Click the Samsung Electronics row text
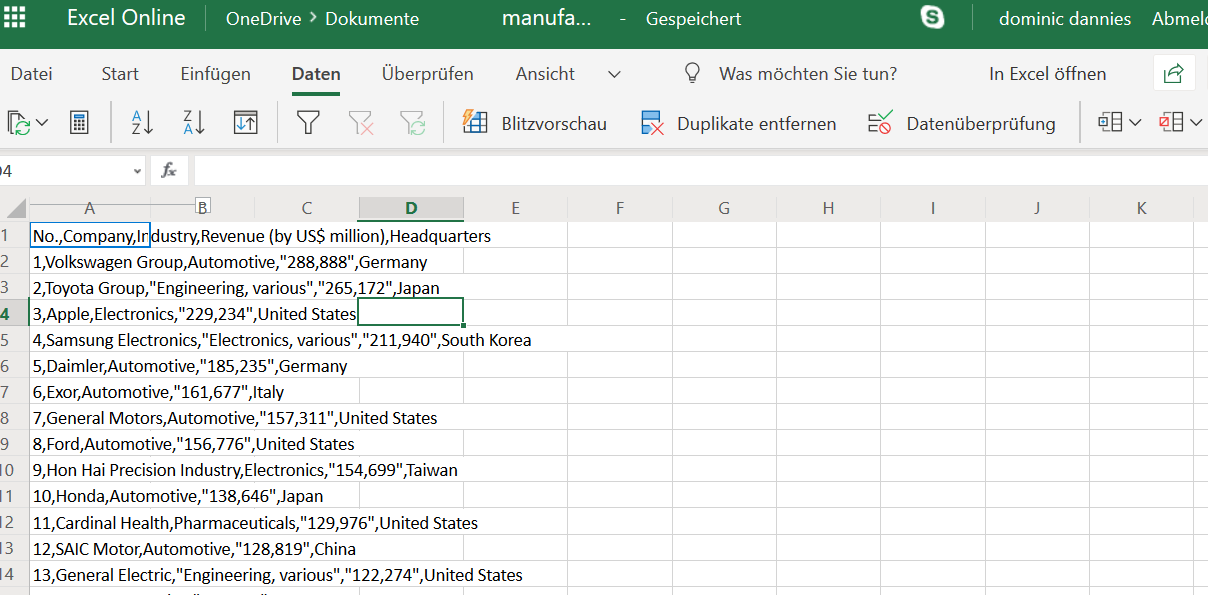The height and width of the screenshot is (595, 1208). [x=282, y=340]
